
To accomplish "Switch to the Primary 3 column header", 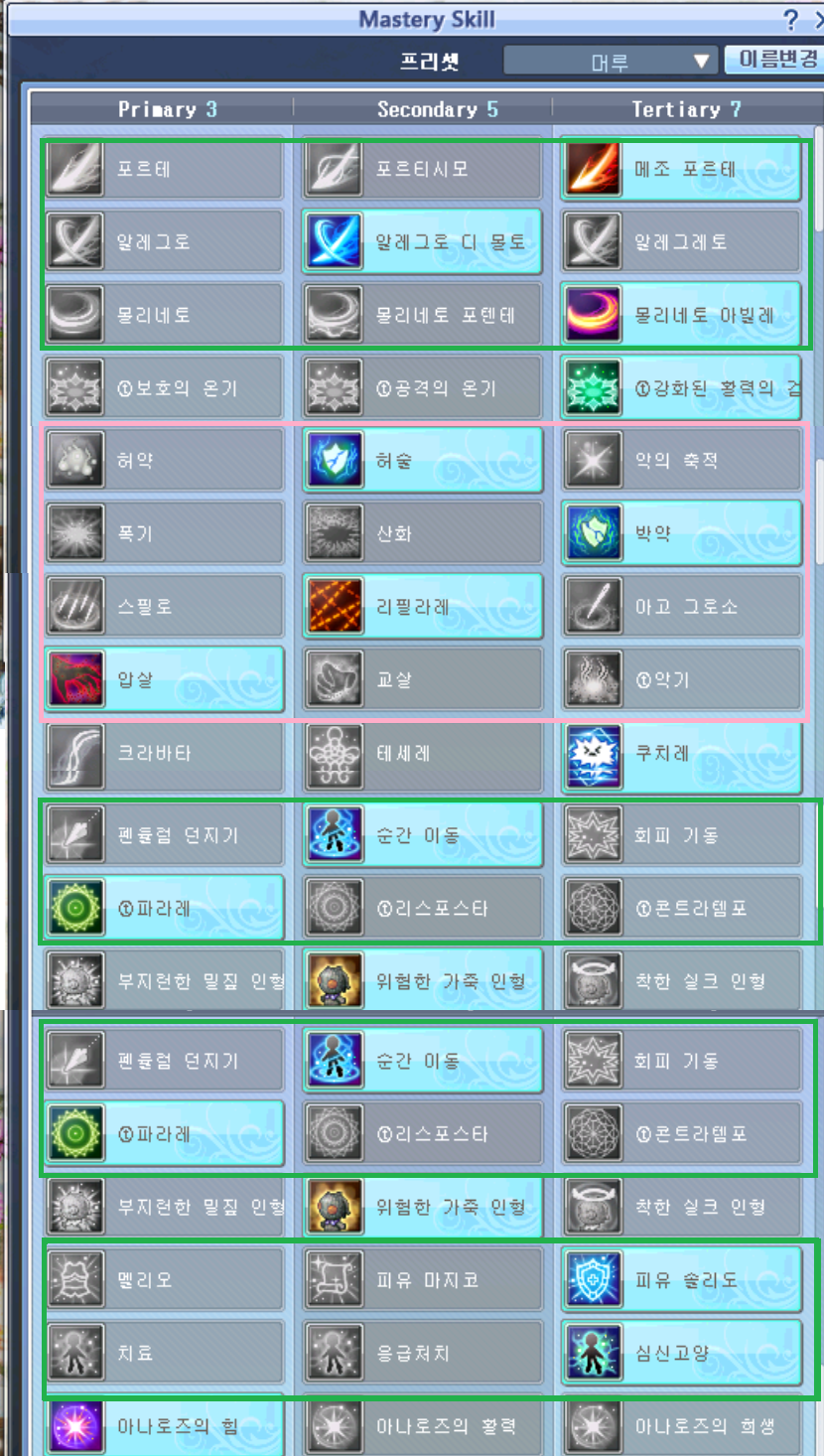I will coord(164,109).
